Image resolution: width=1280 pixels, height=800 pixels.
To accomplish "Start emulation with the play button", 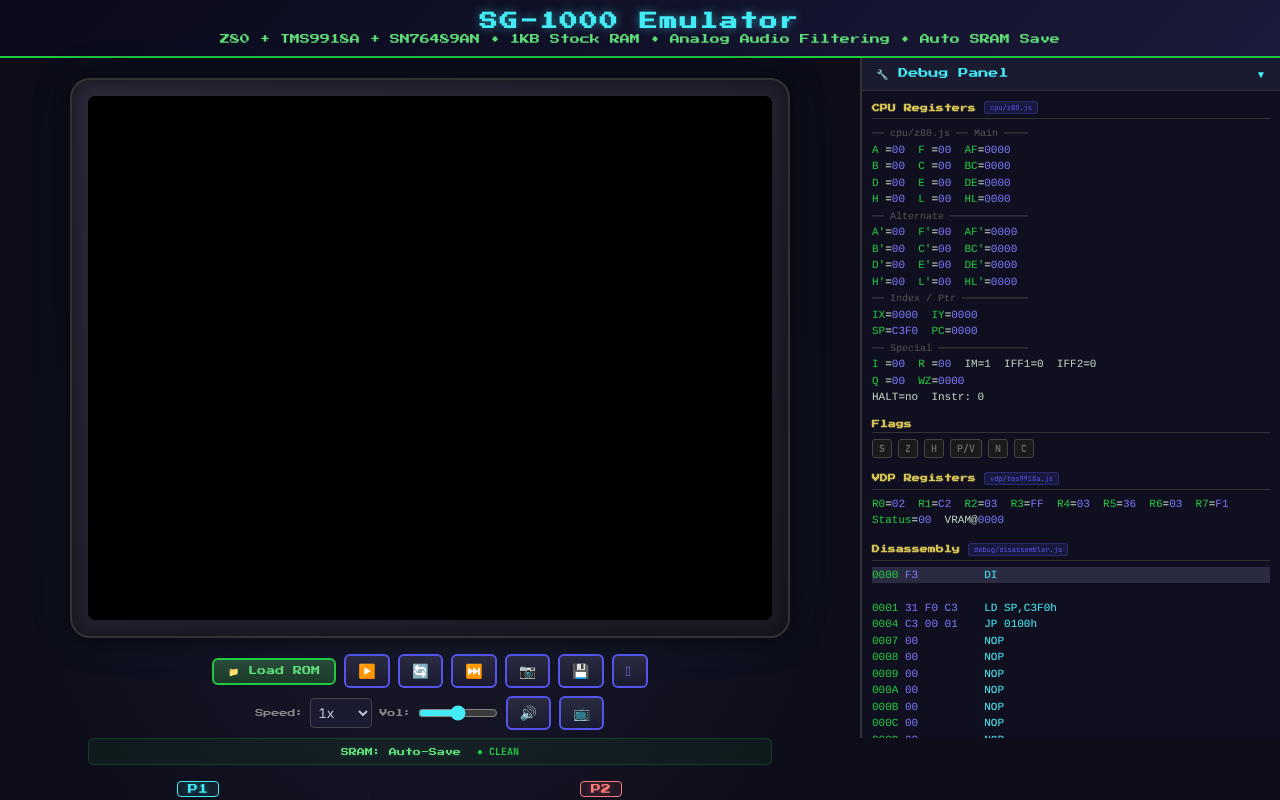I will (x=367, y=671).
